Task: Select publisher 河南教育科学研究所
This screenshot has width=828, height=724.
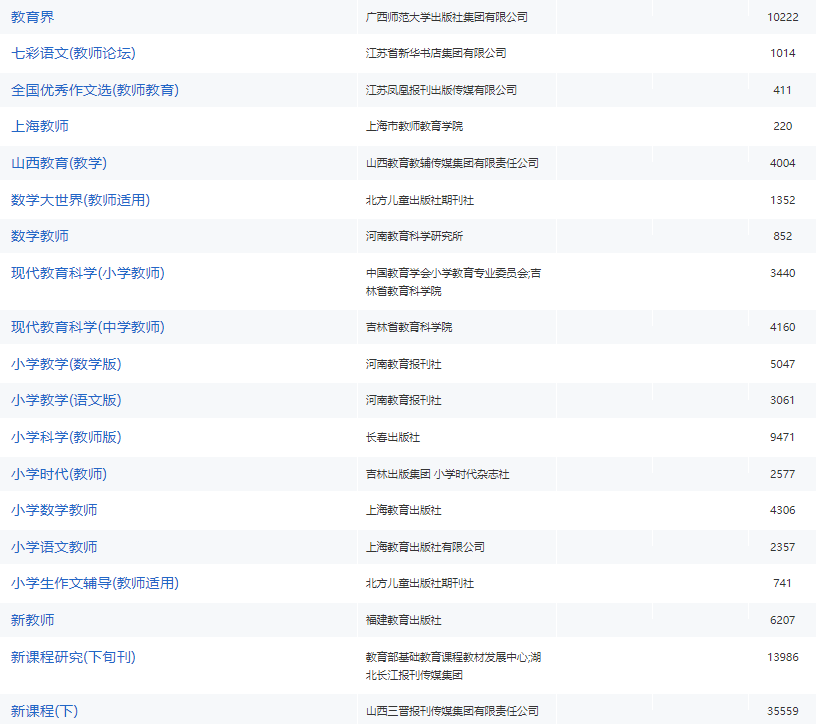Action: tap(415, 236)
